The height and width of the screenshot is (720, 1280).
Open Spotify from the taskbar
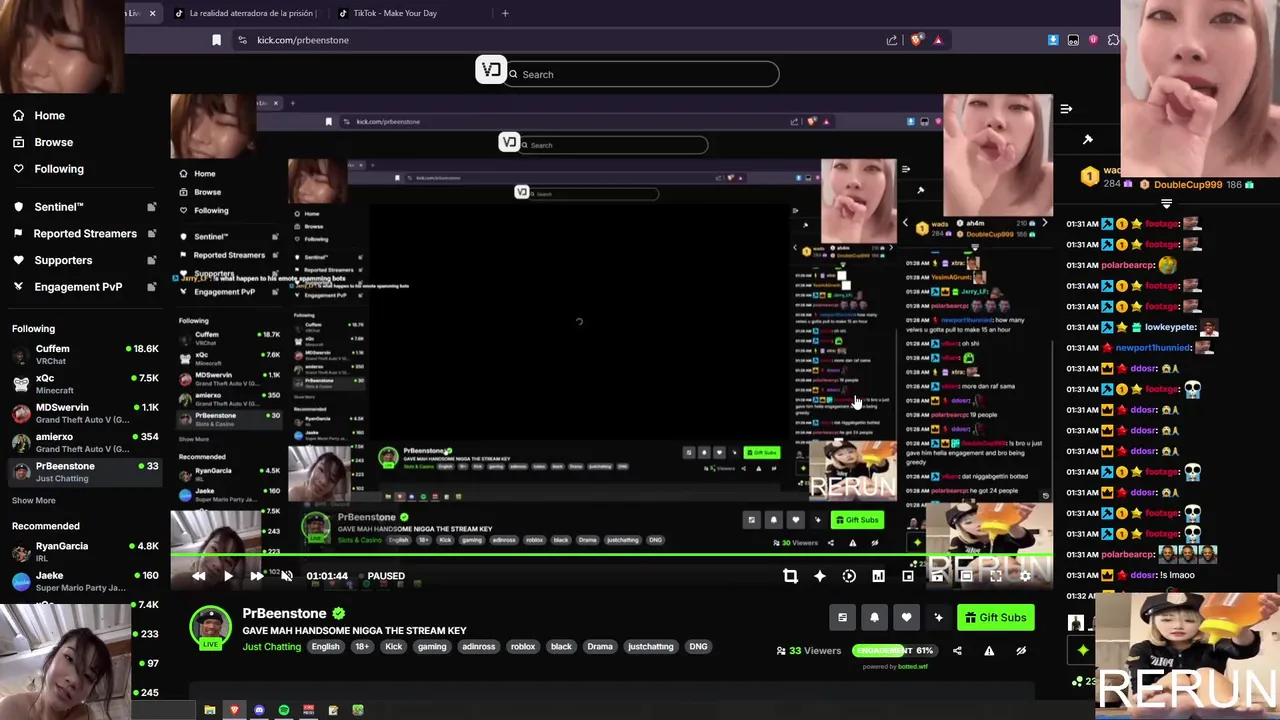coord(284,710)
